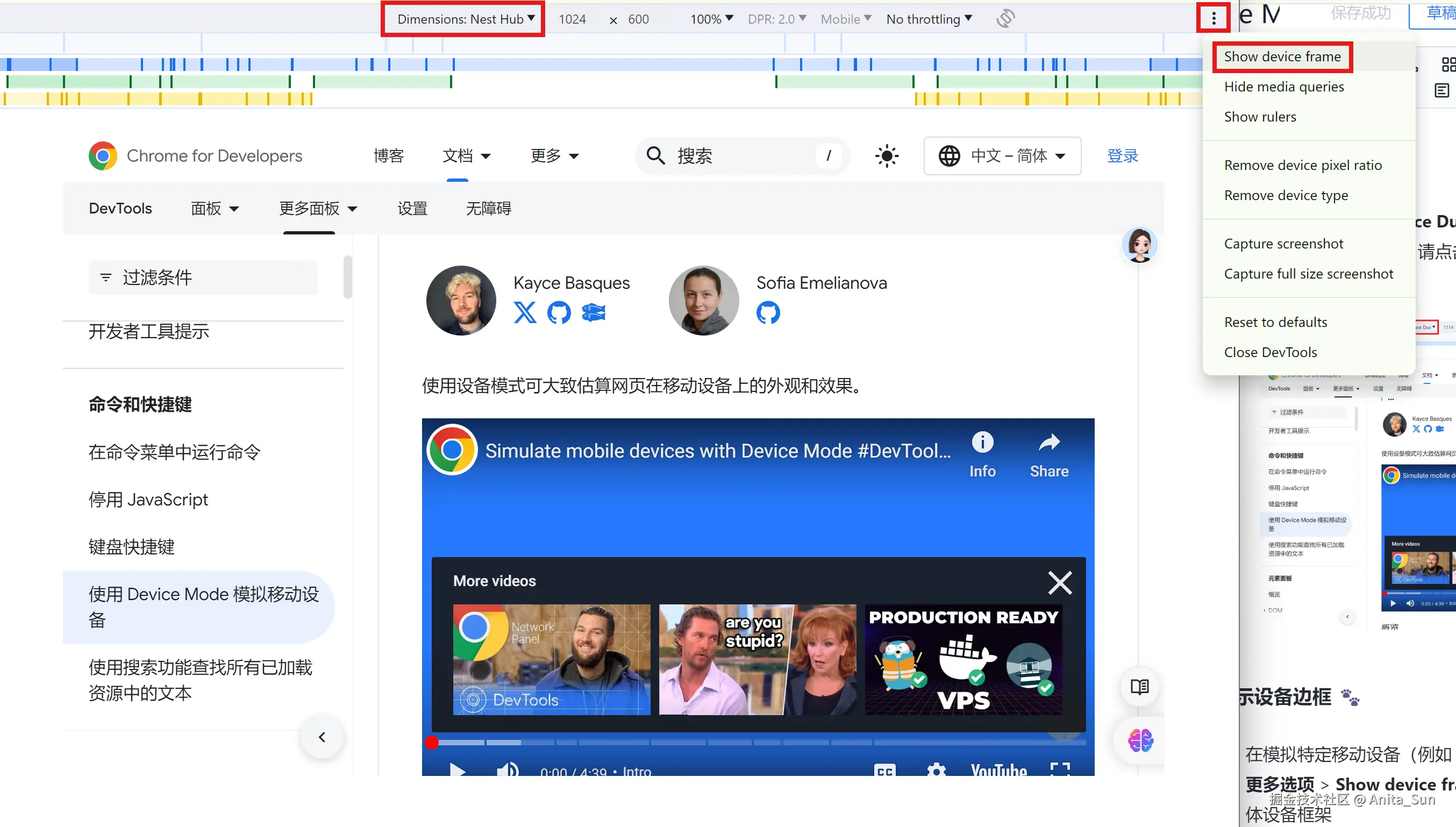The height and width of the screenshot is (827, 1456).
Task: Click Kayce Basques' X profile icon
Action: (525, 312)
